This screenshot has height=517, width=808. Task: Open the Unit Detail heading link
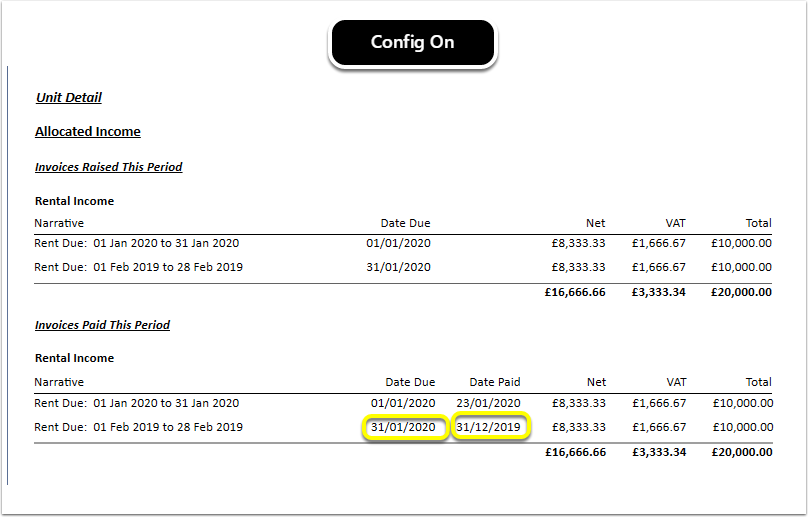(69, 97)
